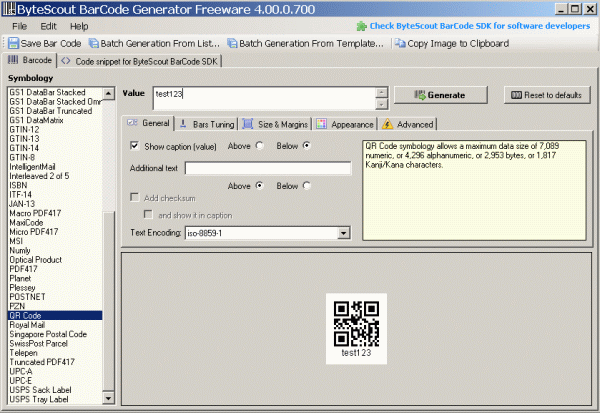Screen dimensions: 600x413
Task: Open the Edit menu
Action: pos(48,26)
